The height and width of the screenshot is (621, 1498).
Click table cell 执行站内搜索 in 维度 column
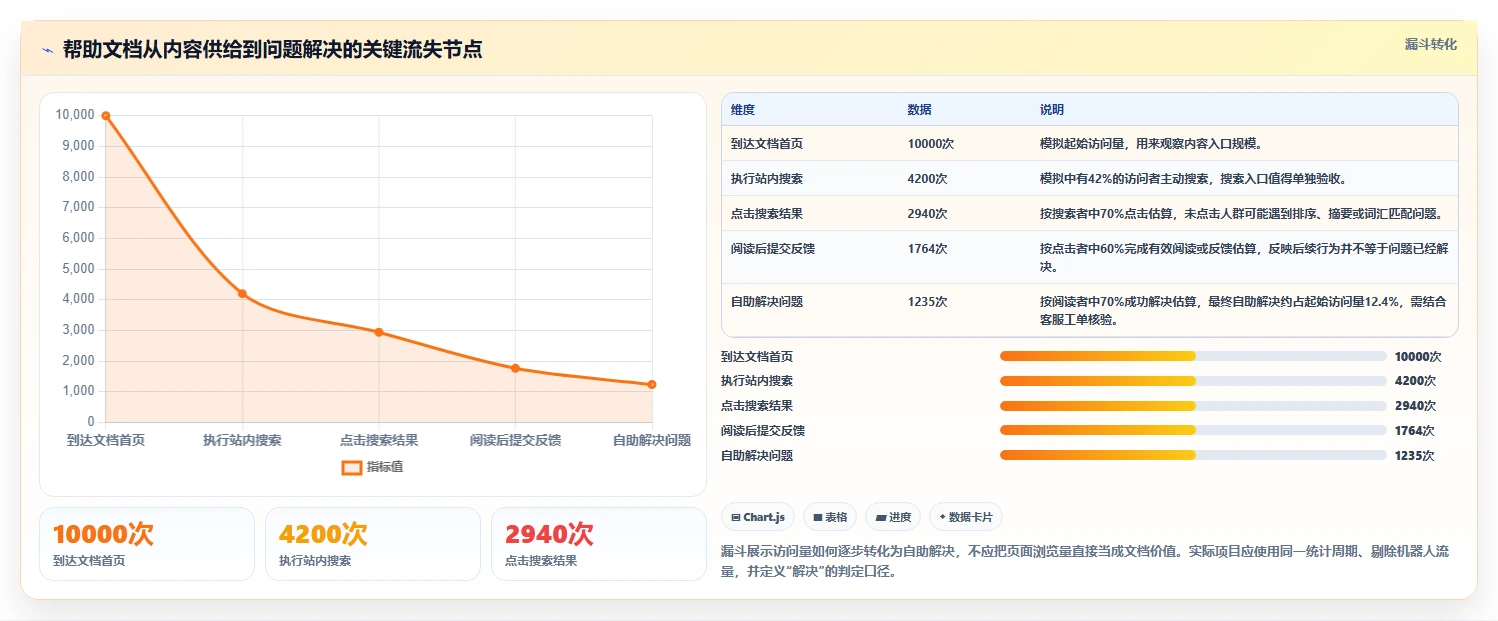[766, 179]
